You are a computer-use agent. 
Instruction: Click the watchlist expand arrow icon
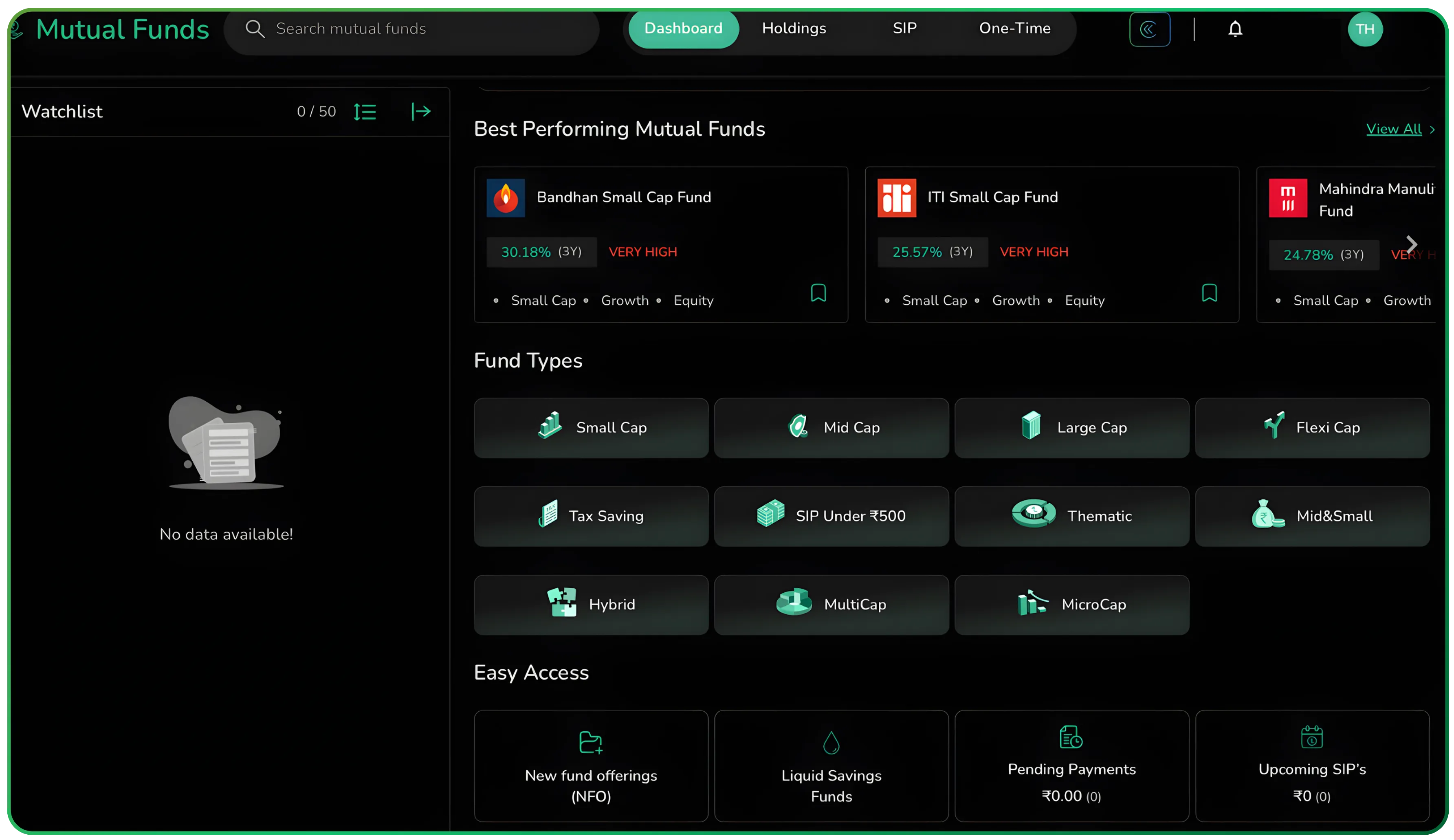point(421,111)
